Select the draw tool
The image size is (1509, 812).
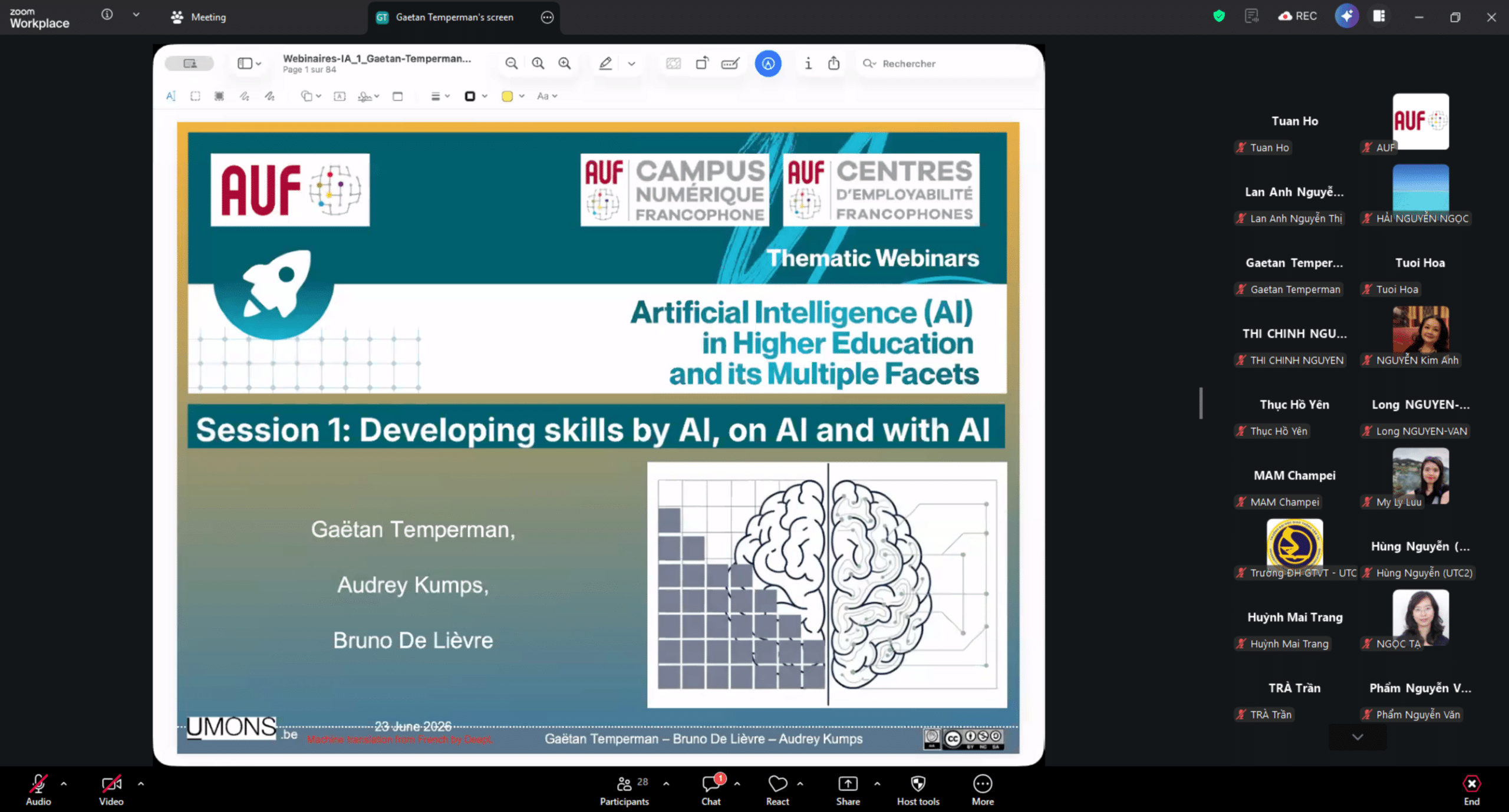[x=269, y=96]
